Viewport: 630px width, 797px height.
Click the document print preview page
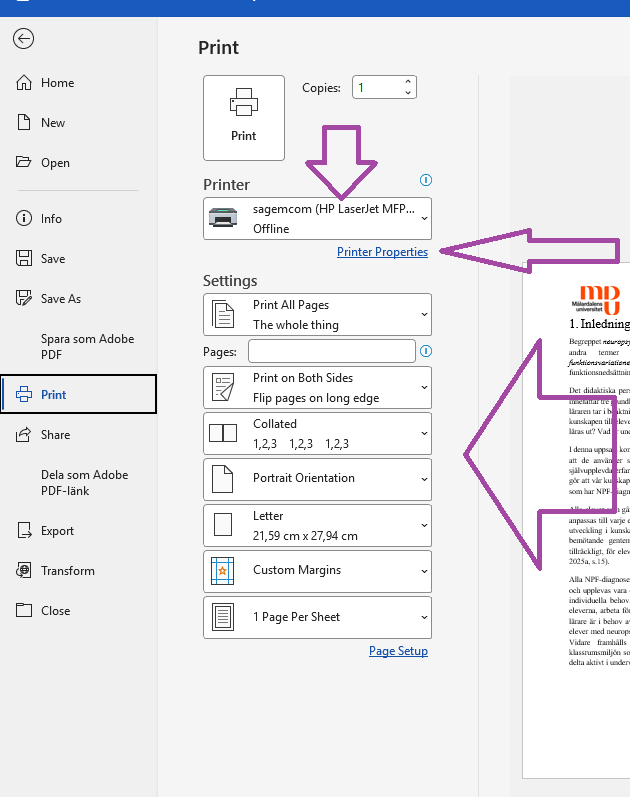[576, 519]
